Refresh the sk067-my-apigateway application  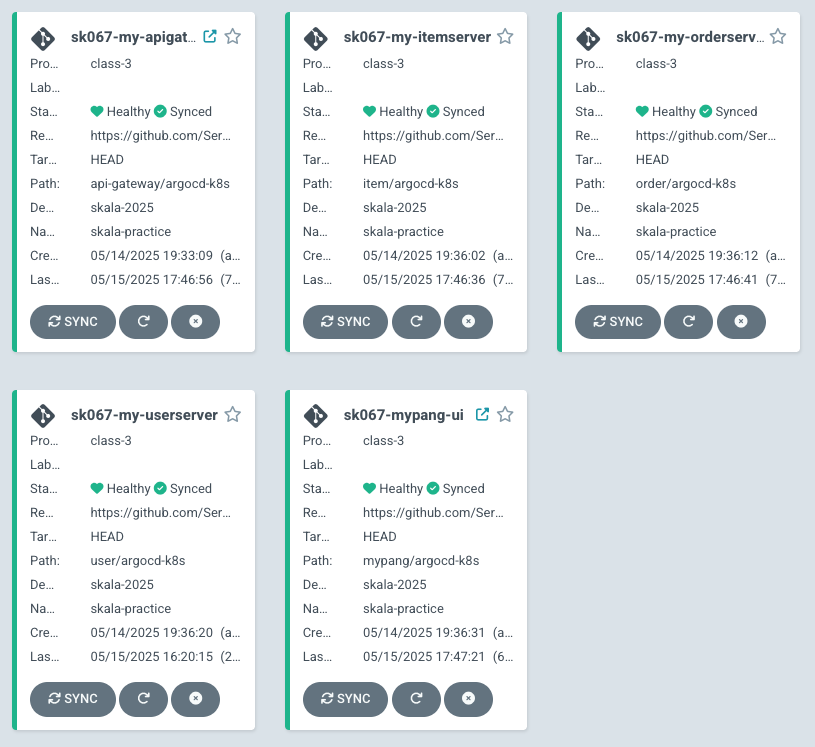(x=143, y=322)
